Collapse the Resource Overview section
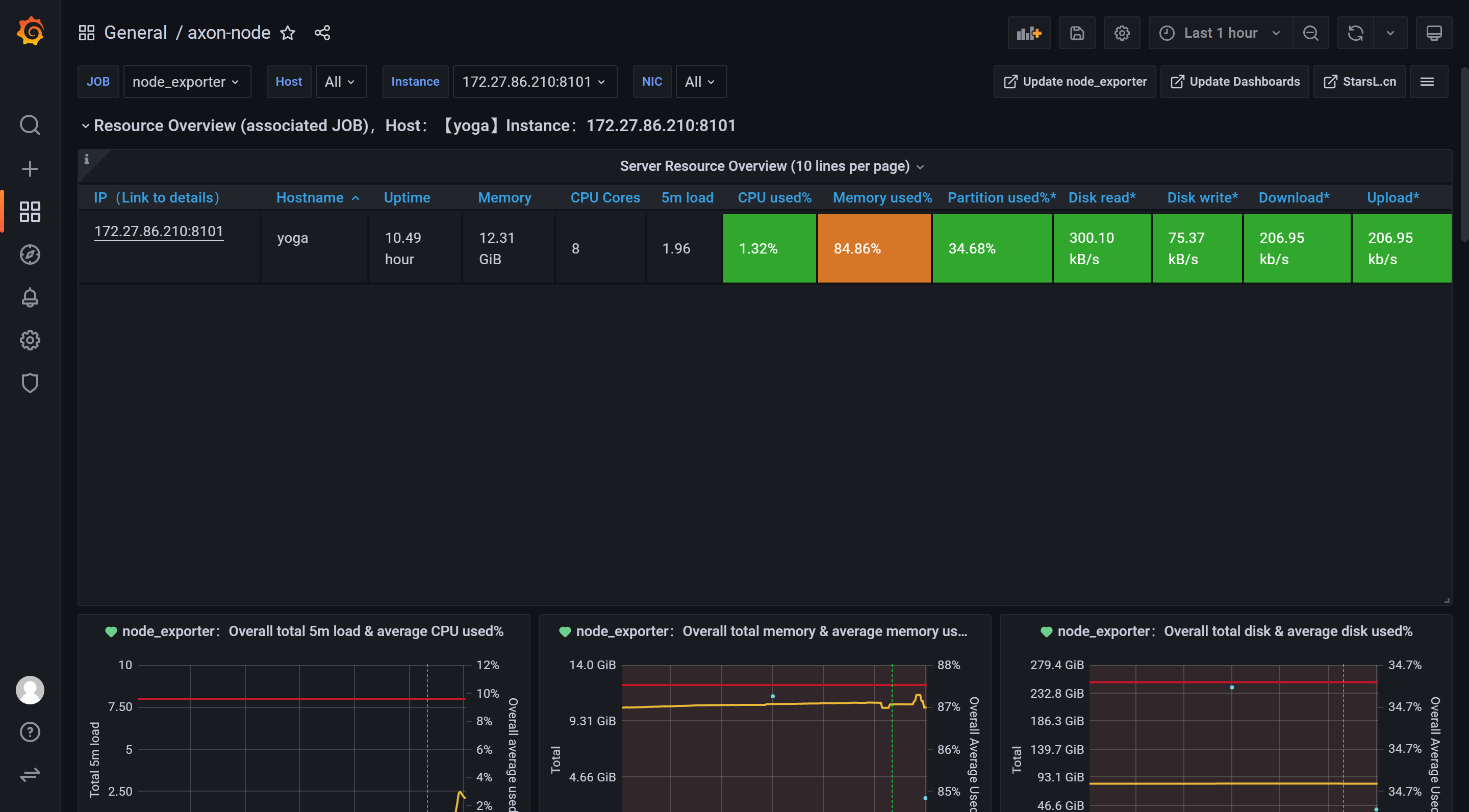1469x812 pixels. (x=85, y=125)
